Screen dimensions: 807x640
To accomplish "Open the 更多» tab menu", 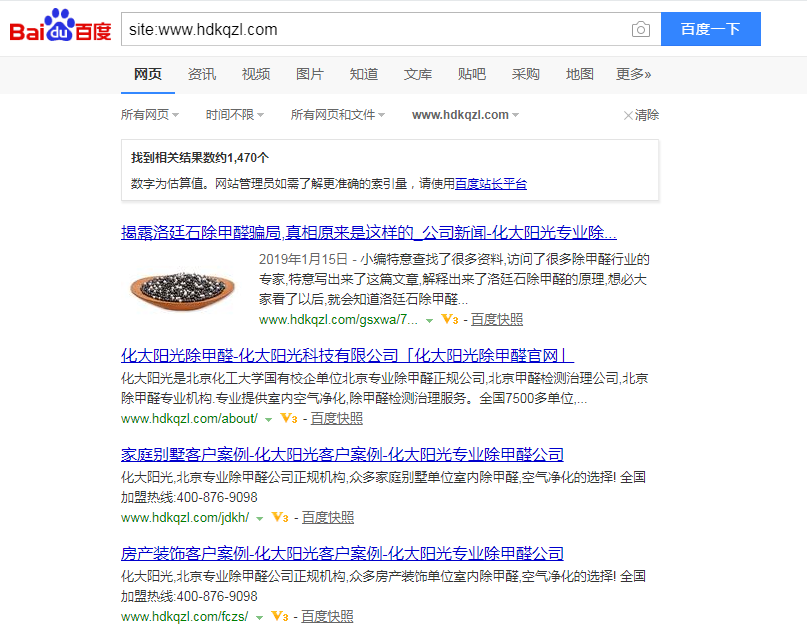I will (x=633, y=74).
